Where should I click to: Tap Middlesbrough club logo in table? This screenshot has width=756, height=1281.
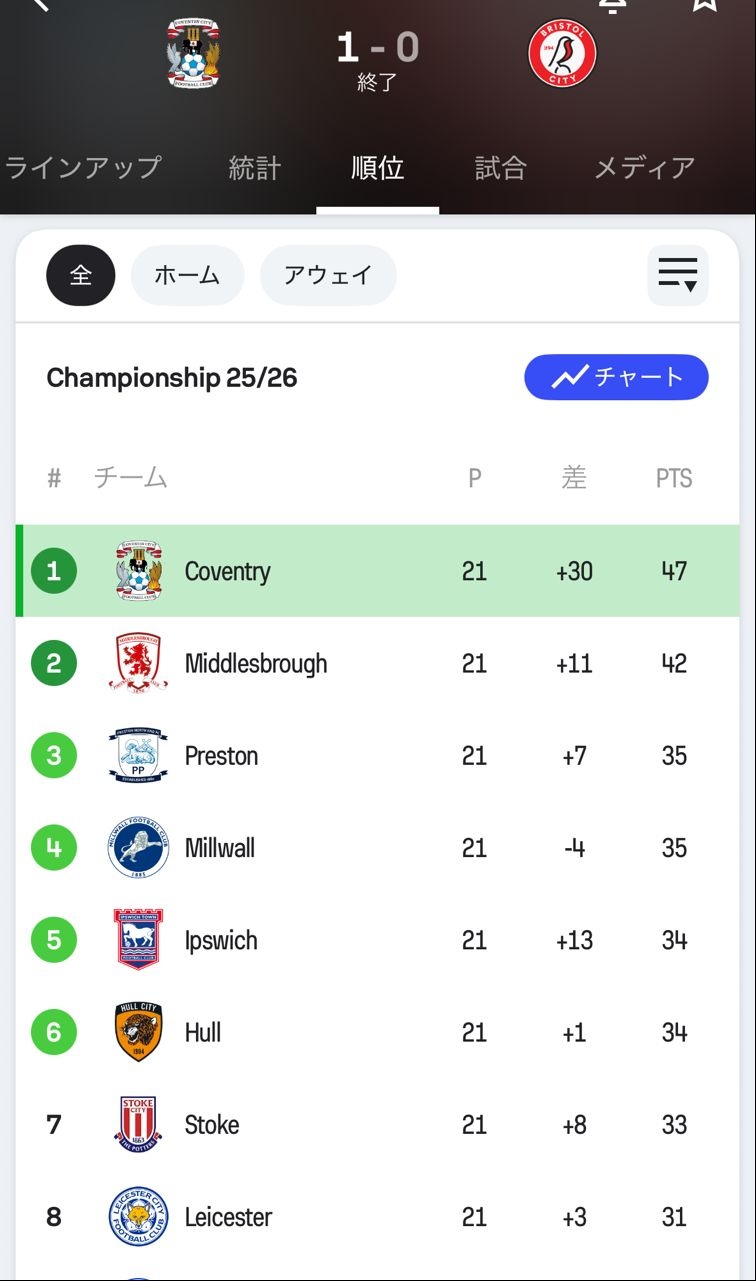(x=138, y=663)
